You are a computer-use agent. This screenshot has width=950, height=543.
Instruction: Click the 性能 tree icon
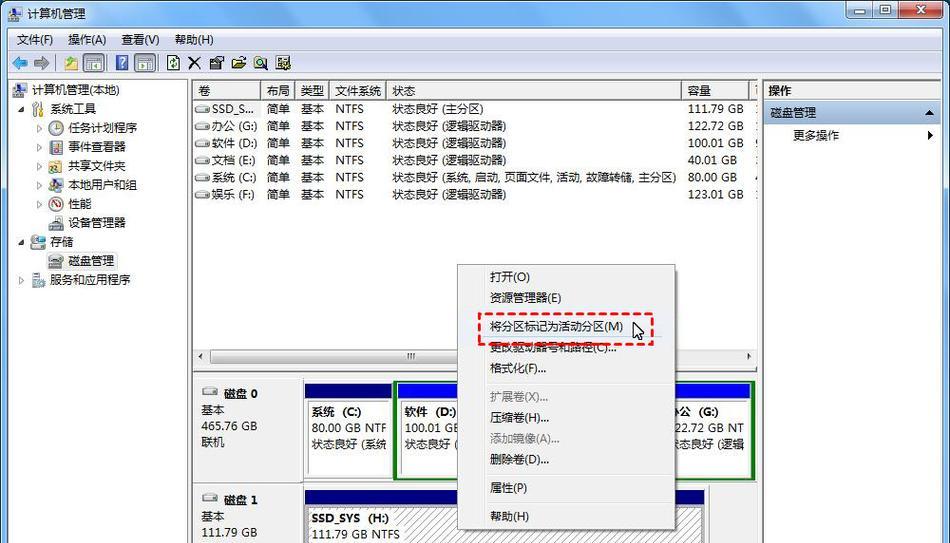pos(56,204)
